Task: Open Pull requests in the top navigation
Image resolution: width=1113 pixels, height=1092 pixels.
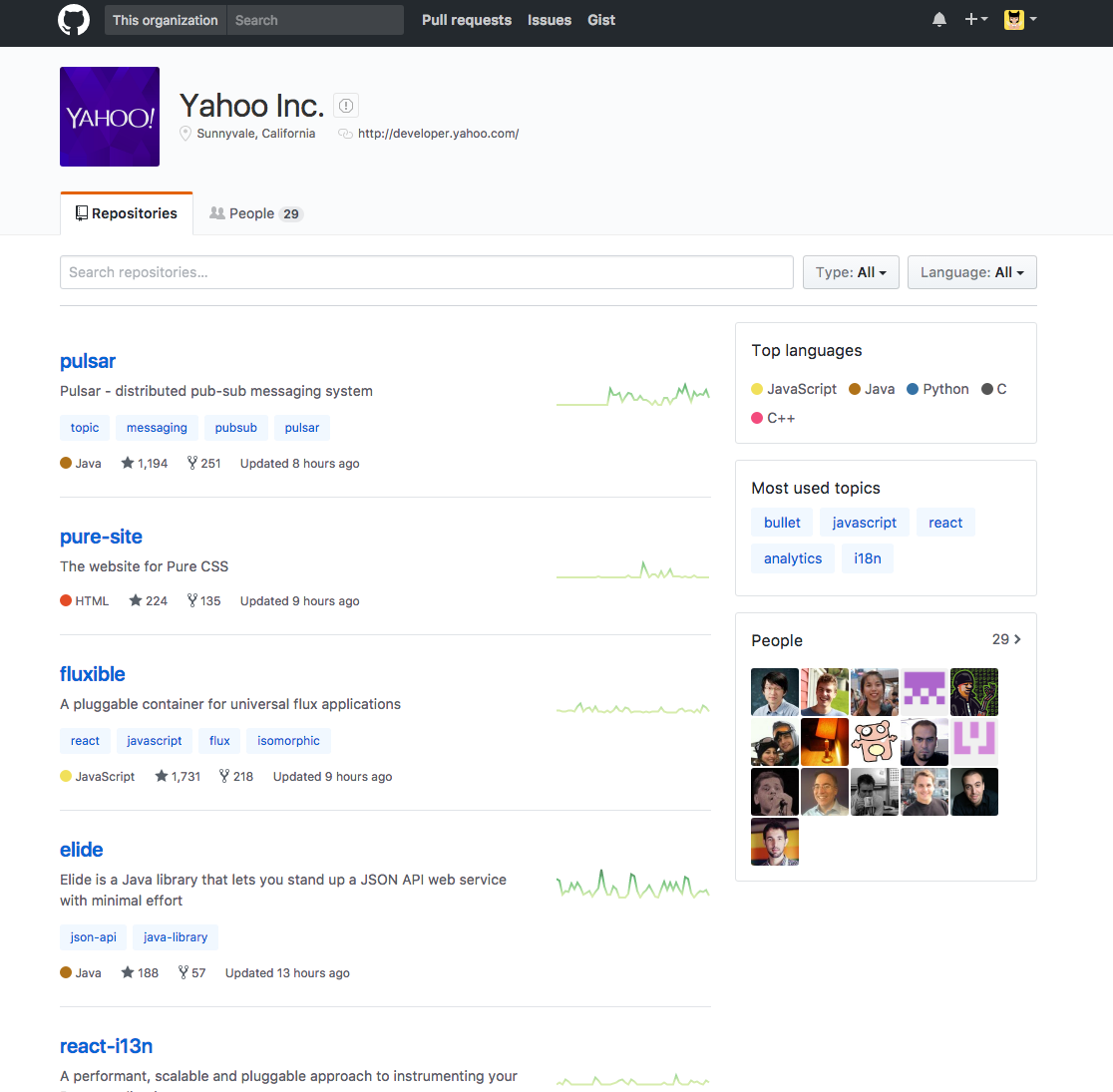Action: pyautogui.click(x=467, y=20)
